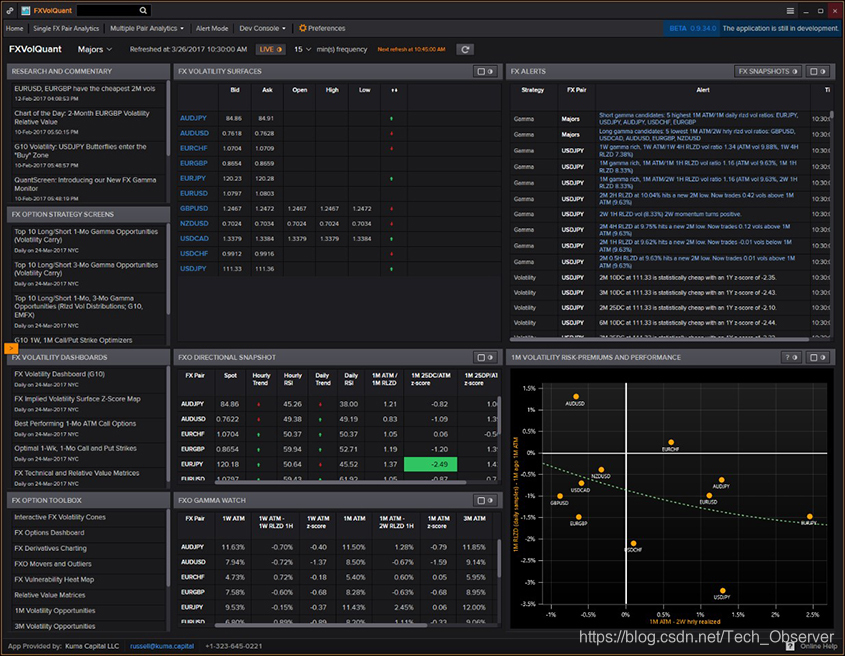This screenshot has height=656, width=845.
Task: Click the Preferences gear icon
Action: tap(302, 28)
